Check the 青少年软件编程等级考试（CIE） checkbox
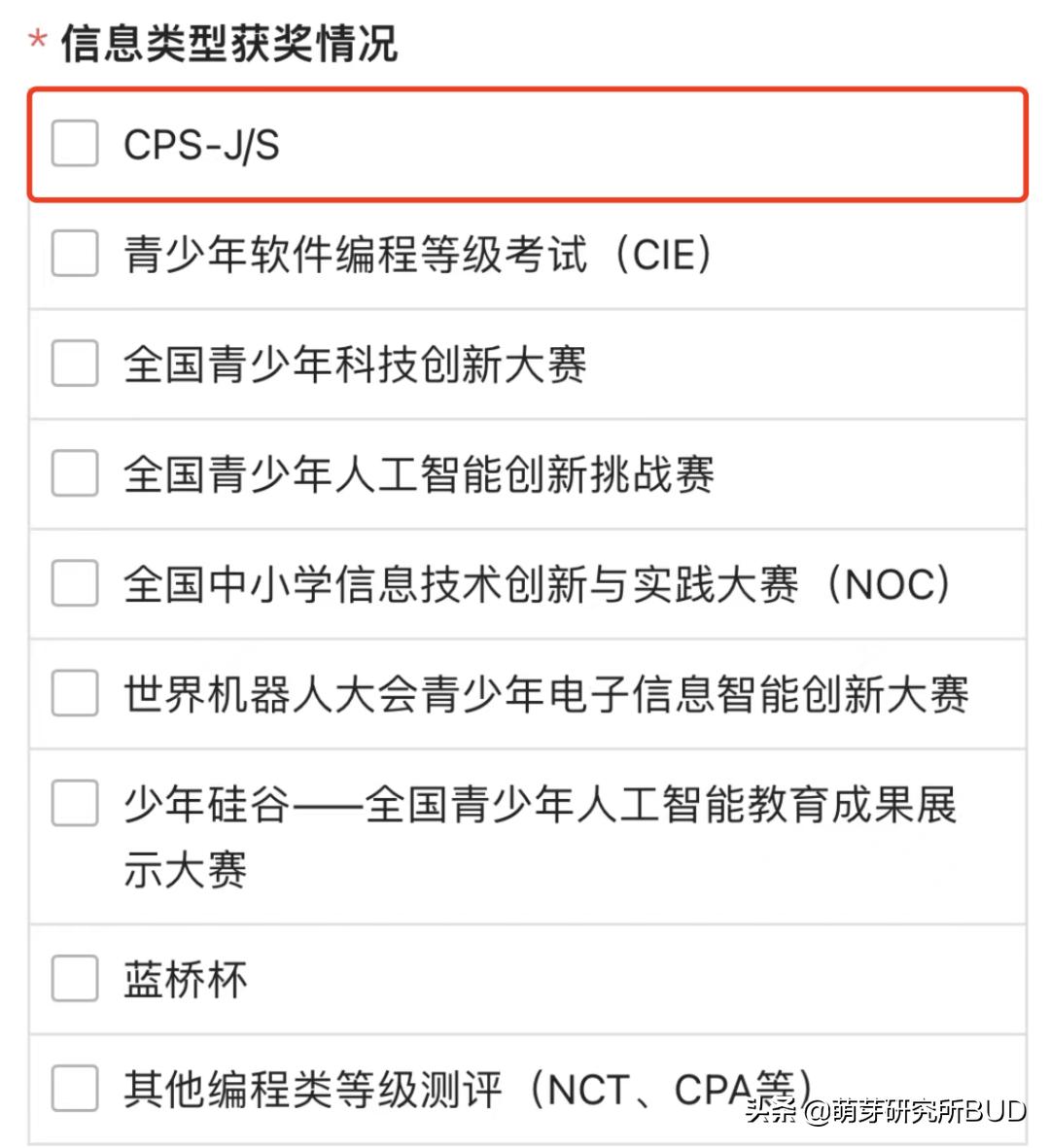 pos(74,256)
